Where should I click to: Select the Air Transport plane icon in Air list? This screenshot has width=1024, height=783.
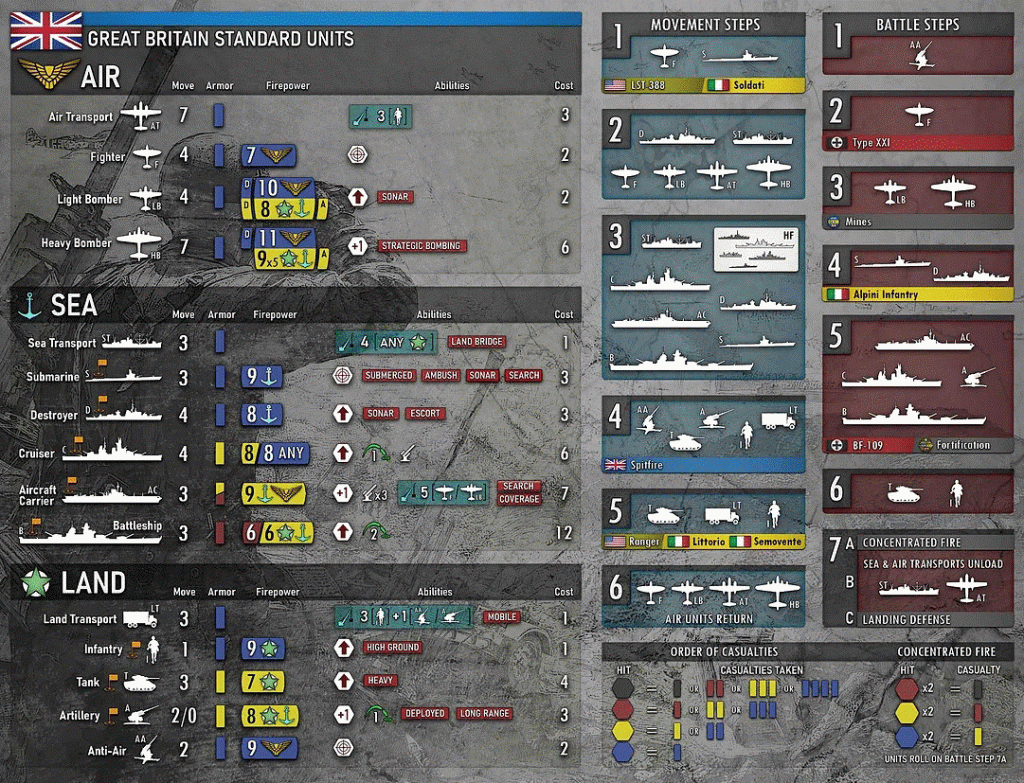[x=140, y=116]
